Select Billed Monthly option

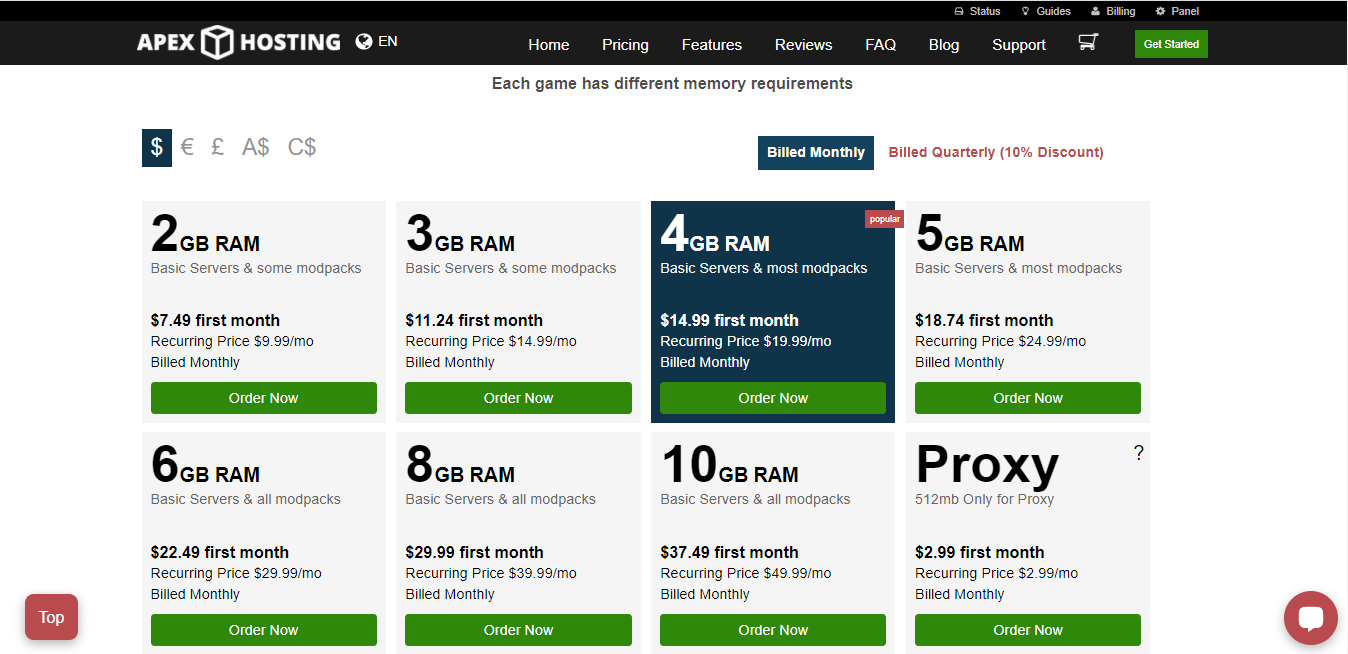click(x=815, y=153)
